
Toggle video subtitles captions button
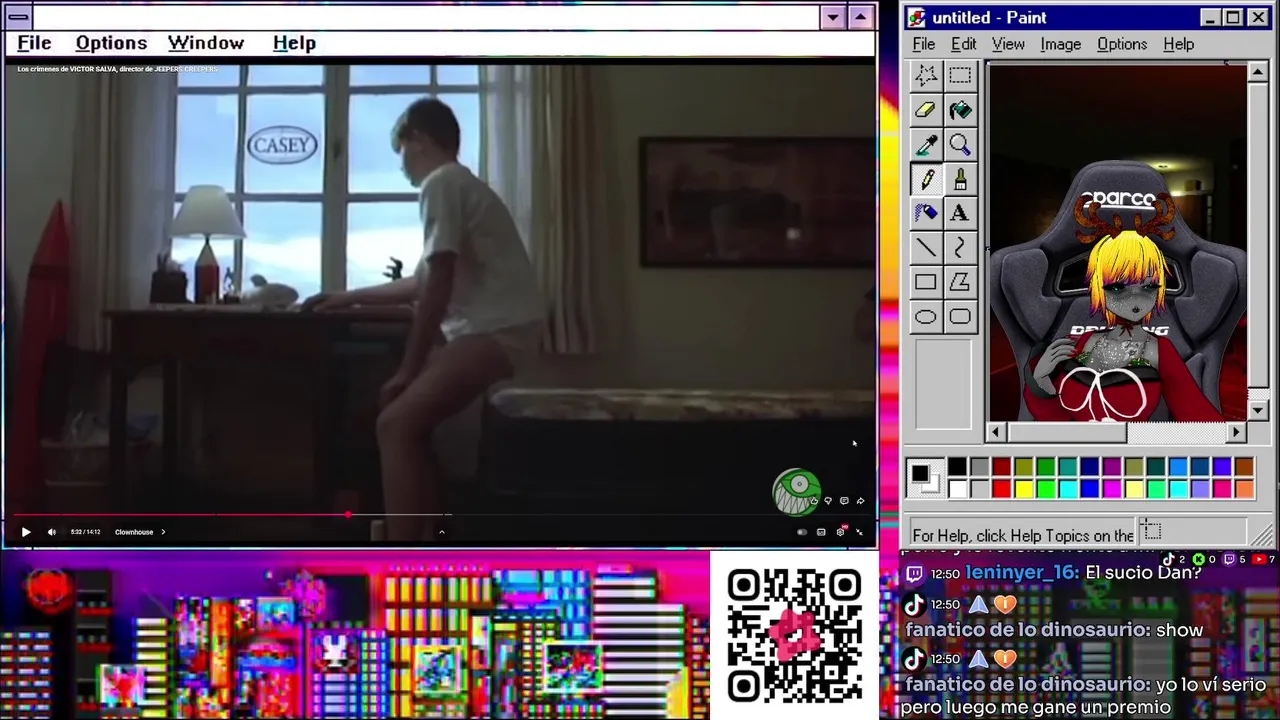tap(821, 532)
